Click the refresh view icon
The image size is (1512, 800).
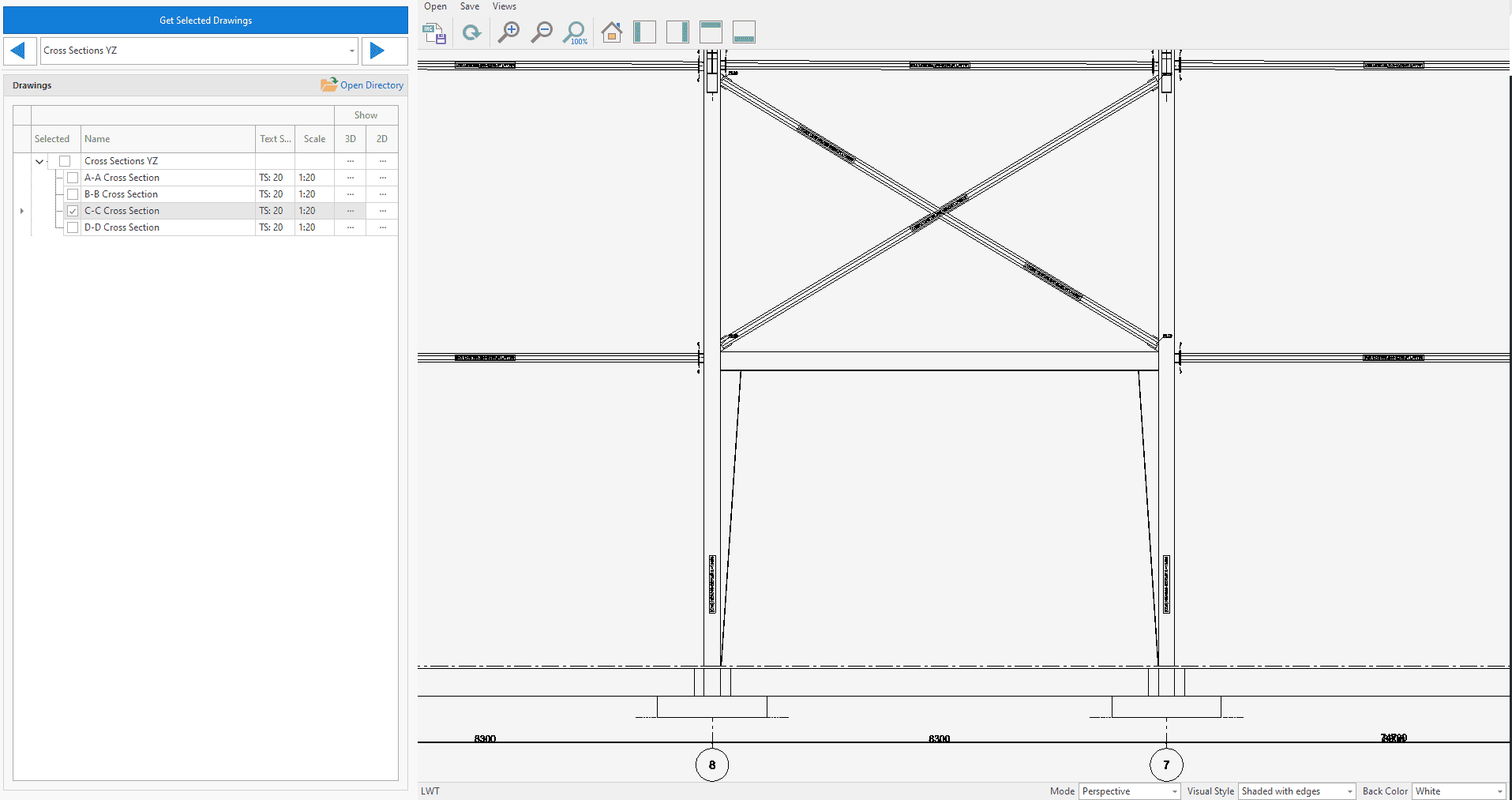471,32
